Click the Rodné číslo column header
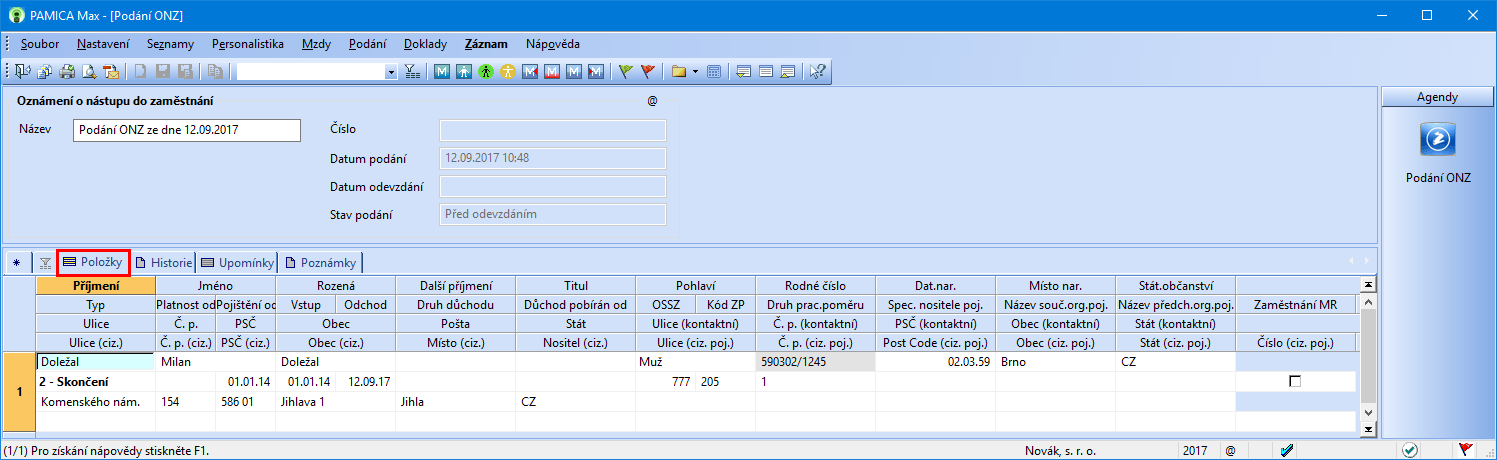 815,286
